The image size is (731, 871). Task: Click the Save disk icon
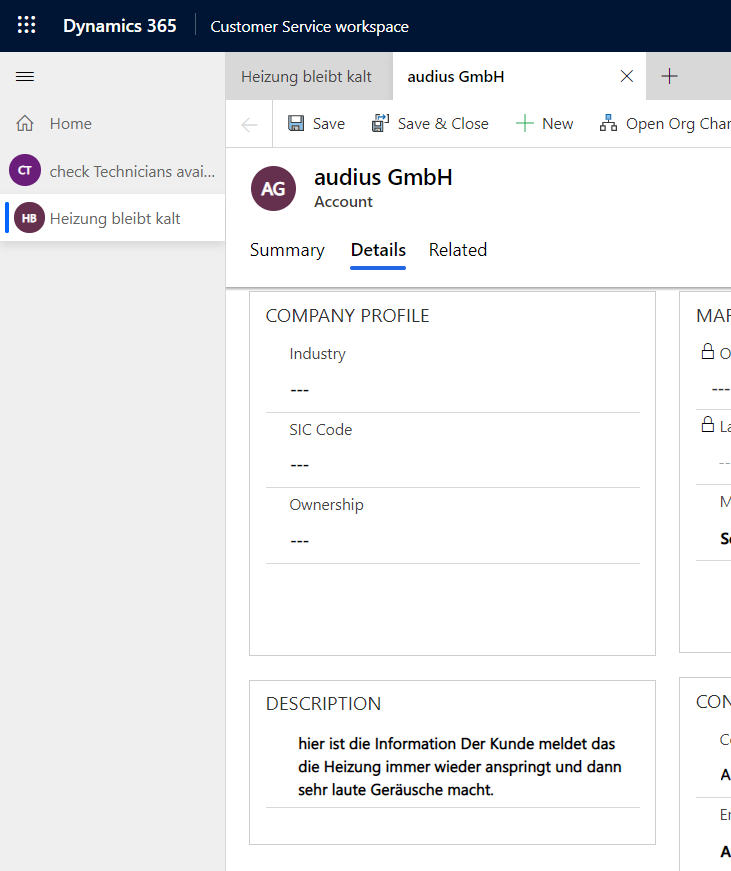(296, 124)
